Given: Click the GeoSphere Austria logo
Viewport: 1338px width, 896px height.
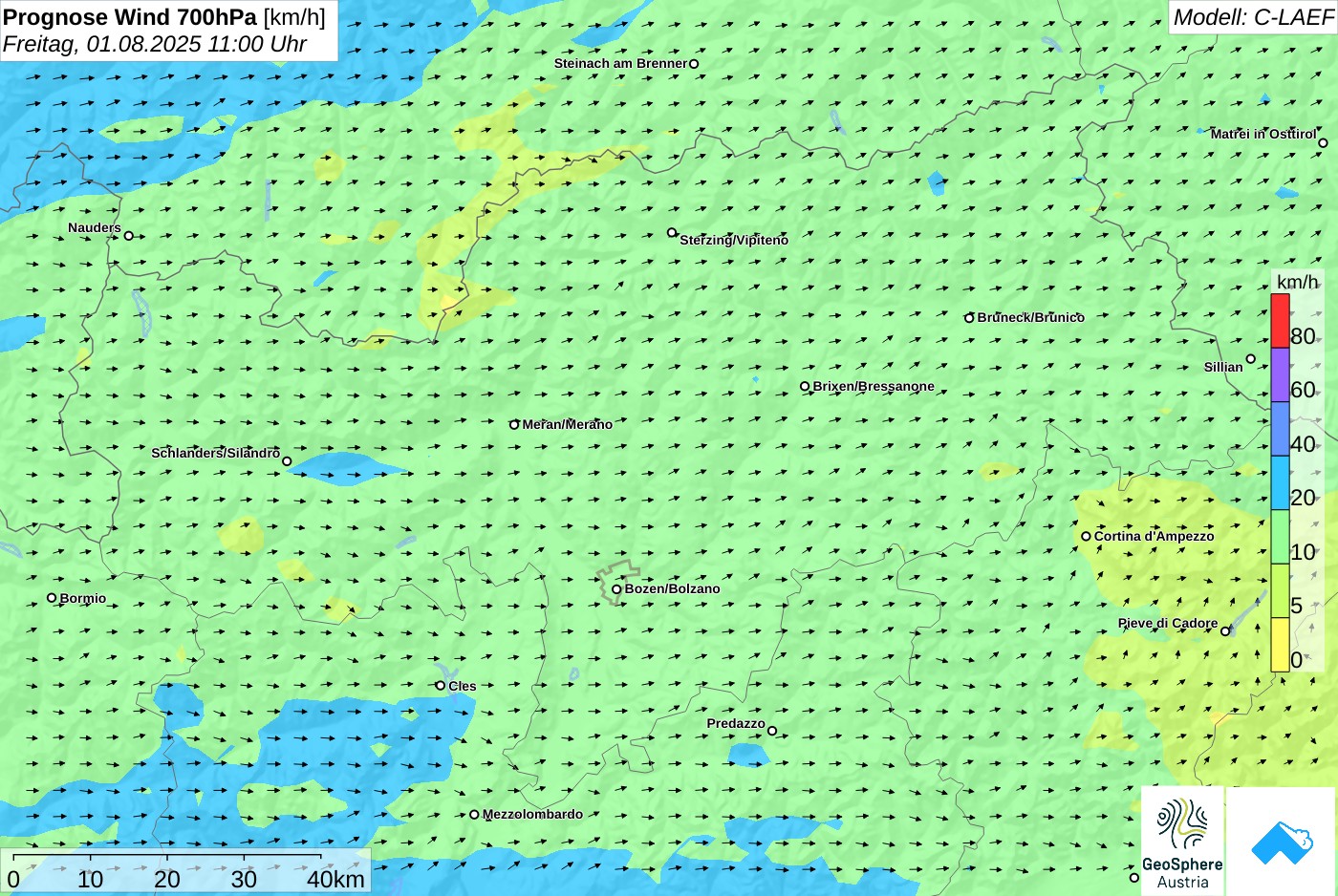Looking at the screenshot, I should (1182, 841).
